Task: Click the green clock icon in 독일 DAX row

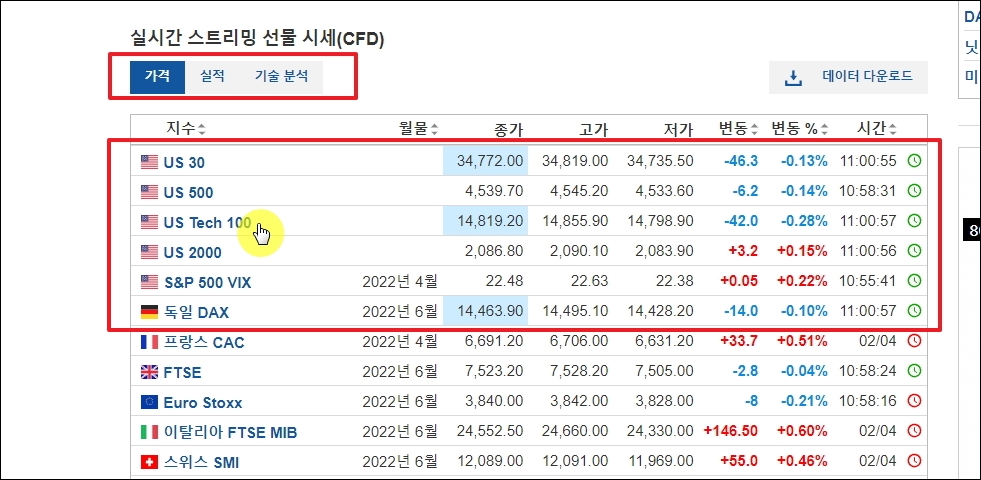Action: tap(914, 311)
